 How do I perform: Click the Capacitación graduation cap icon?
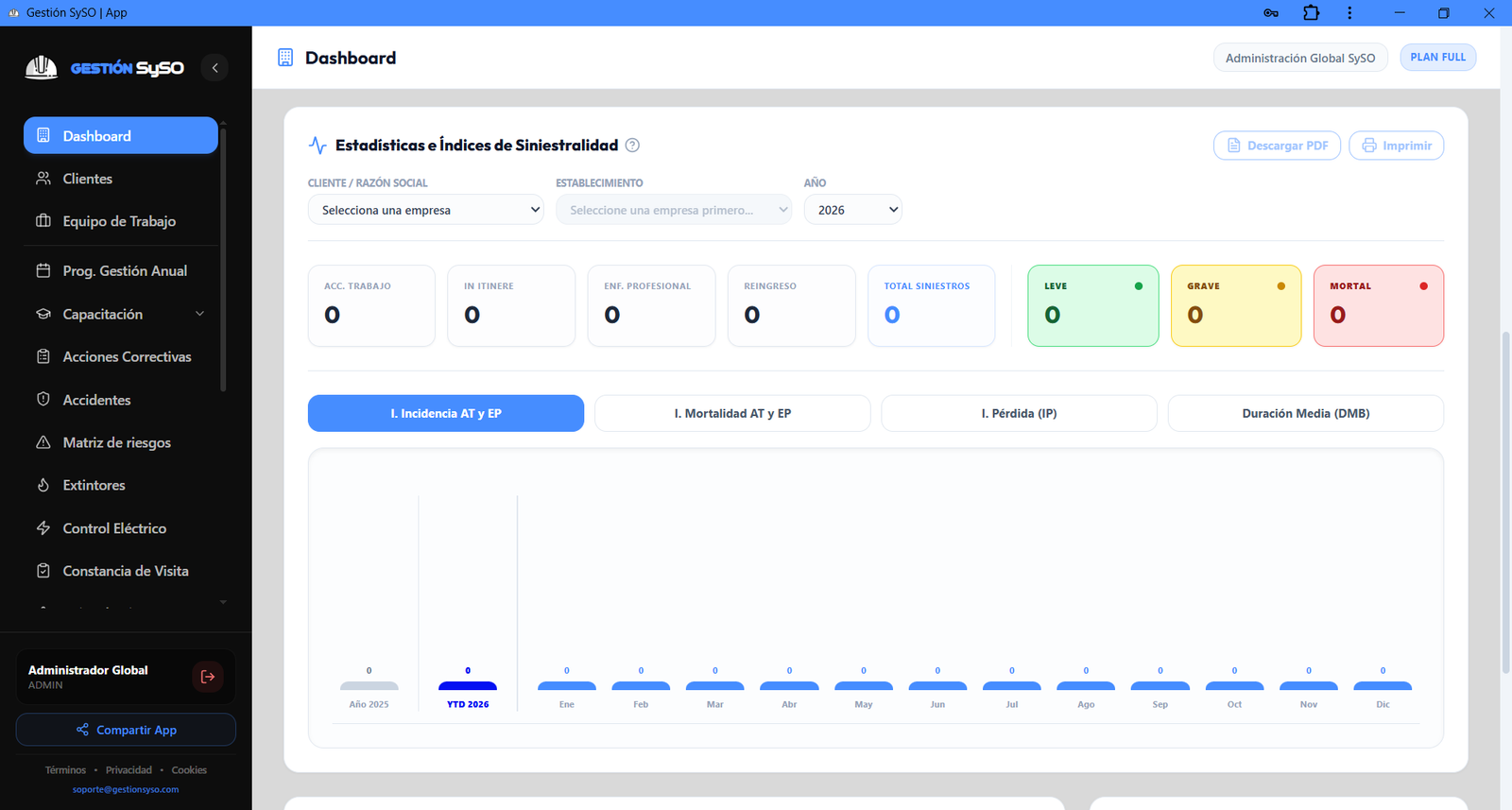coord(43,314)
